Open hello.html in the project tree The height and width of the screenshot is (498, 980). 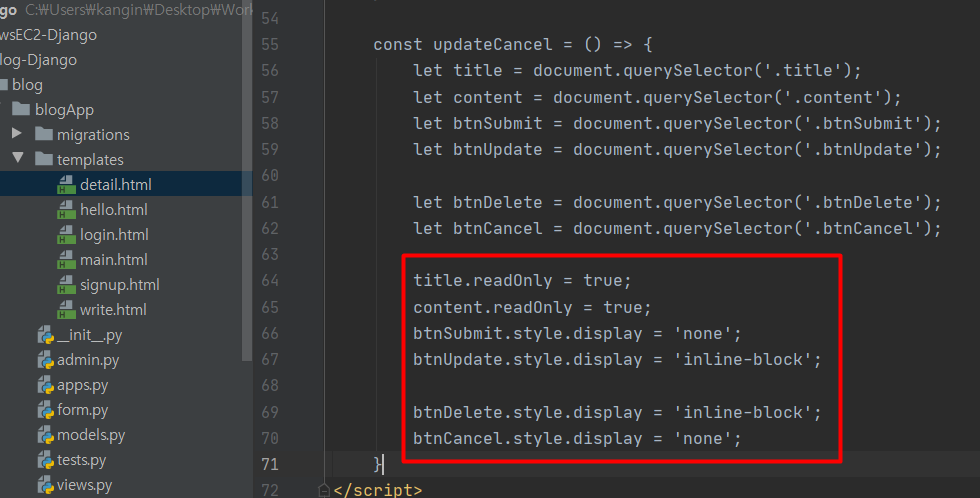114,209
